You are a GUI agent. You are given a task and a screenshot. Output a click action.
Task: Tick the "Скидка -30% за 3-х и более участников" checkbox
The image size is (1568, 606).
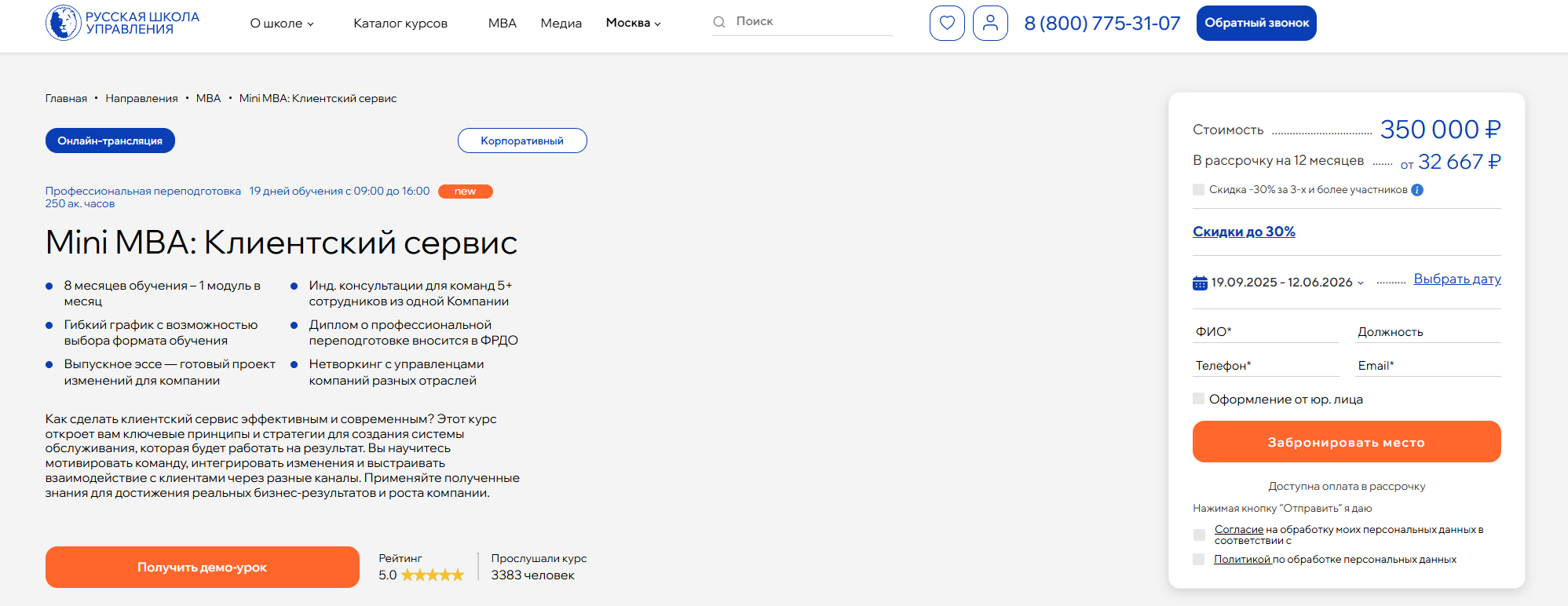(x=1198, y=190)
